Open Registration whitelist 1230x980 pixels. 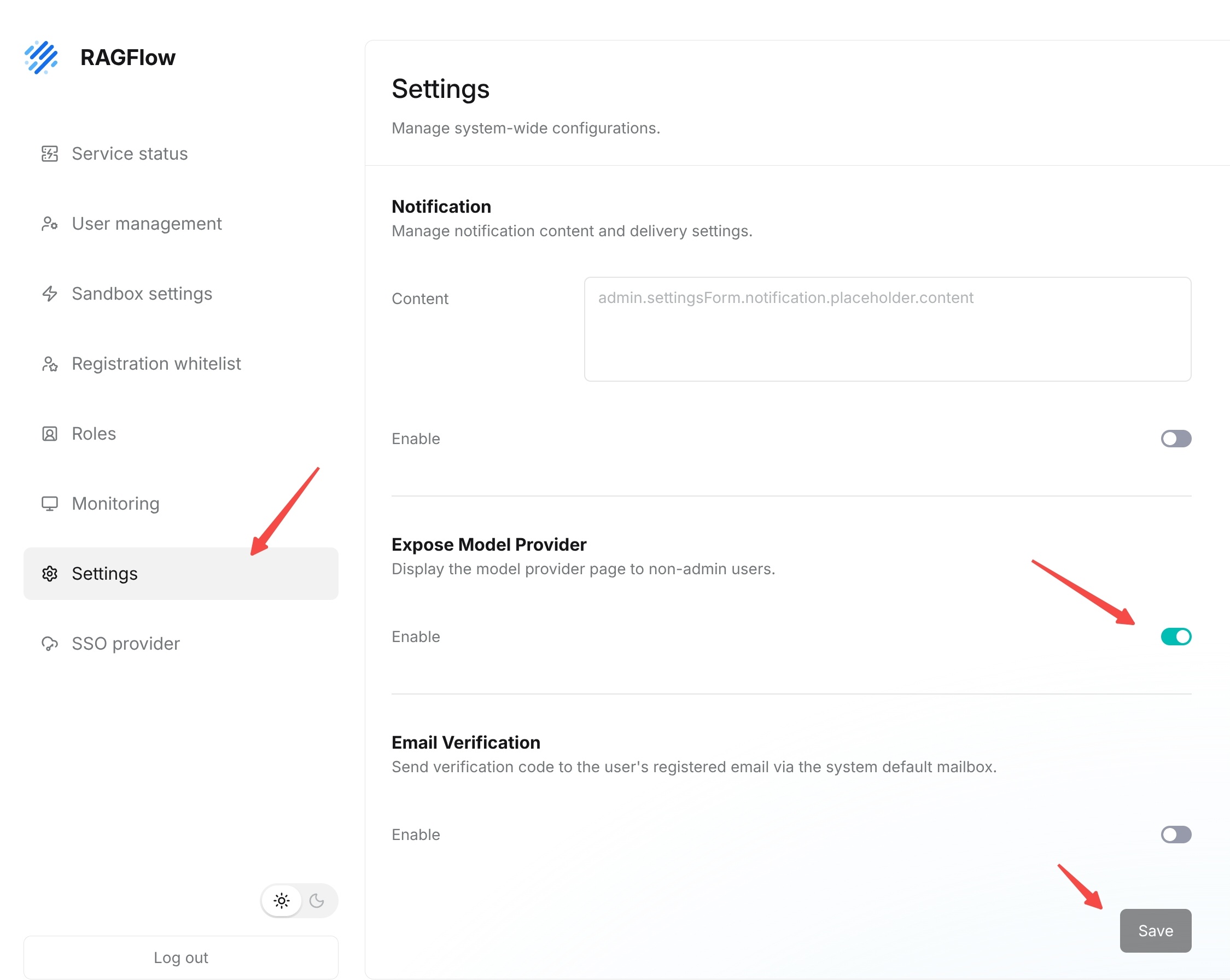point(181,364)
